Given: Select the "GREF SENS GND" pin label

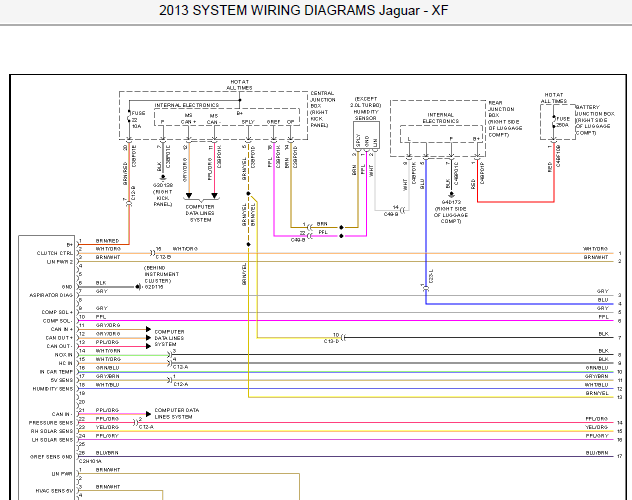Looking at the screenshot, I should tap(51, 457).
